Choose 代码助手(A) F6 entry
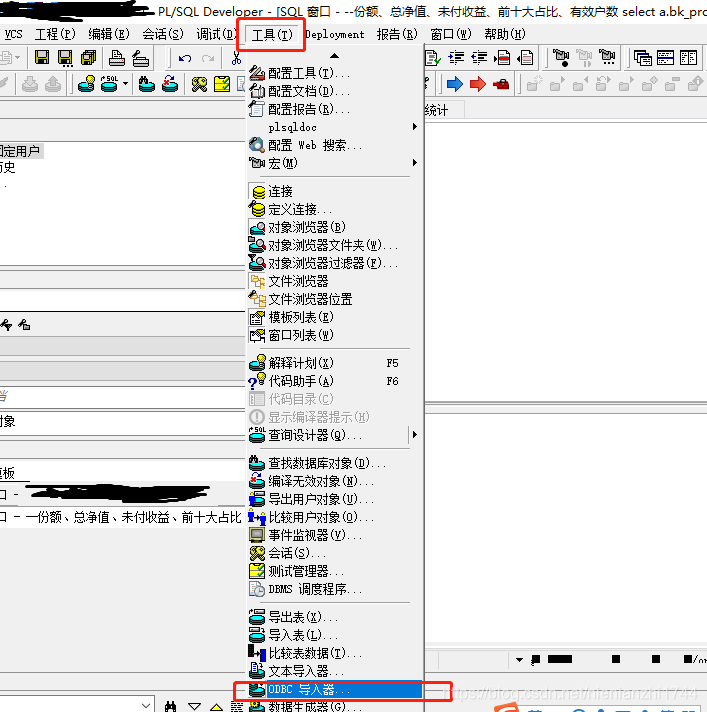 click(335, 381)
